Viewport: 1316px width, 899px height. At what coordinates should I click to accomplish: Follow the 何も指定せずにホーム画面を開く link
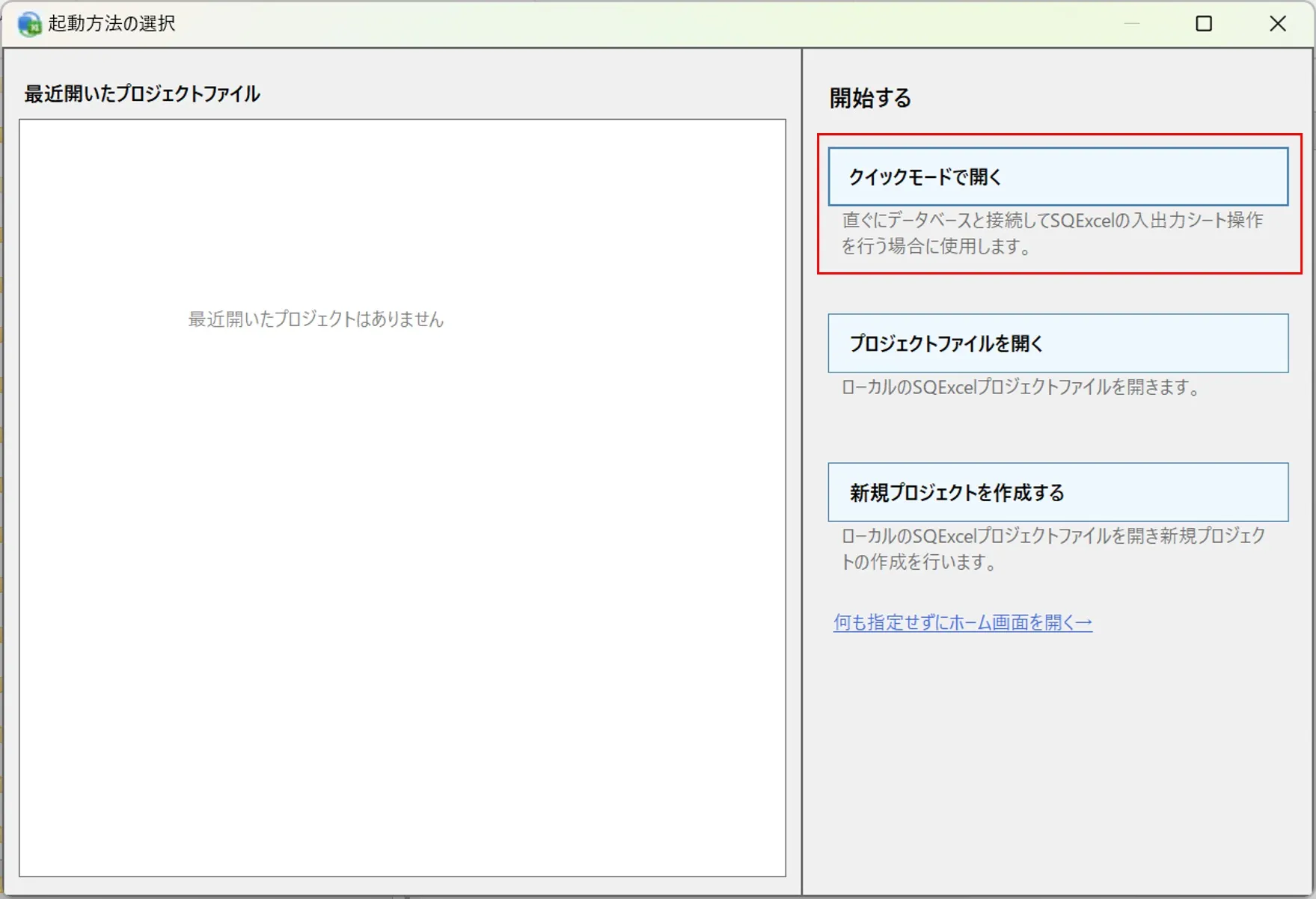963,622
